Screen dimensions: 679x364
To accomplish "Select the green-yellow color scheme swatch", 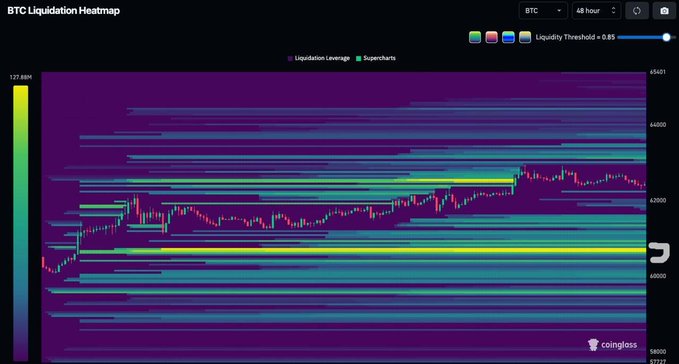I will (x=475, y=37).
